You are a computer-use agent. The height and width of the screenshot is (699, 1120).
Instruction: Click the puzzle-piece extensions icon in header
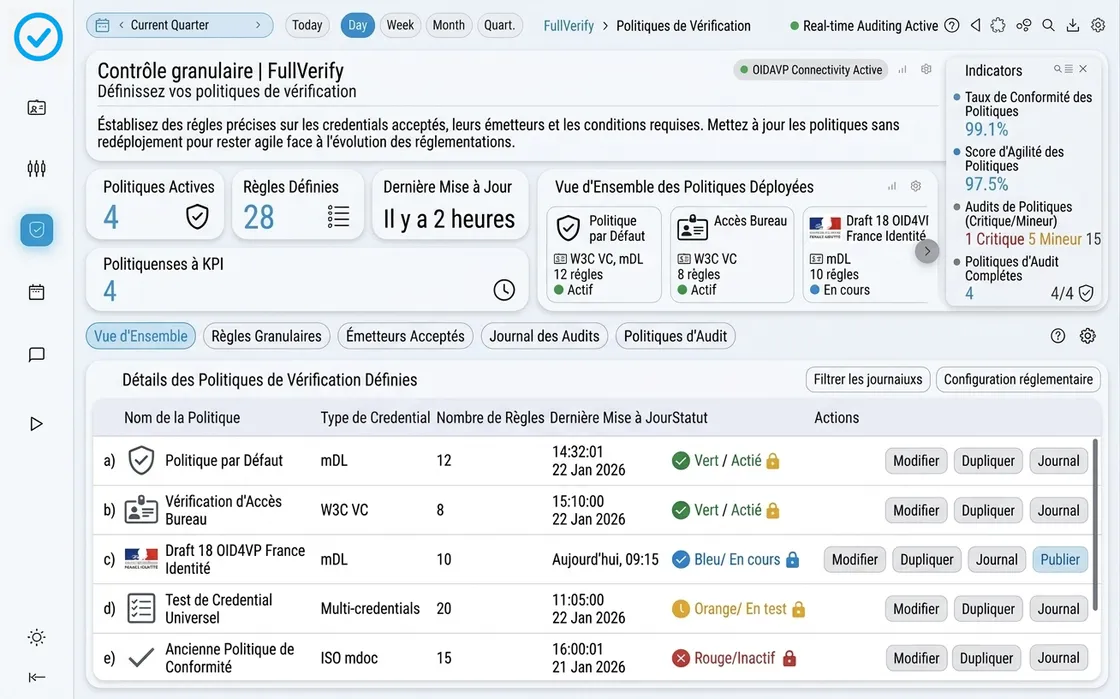pyautogui.click(x=1000, y=26)
